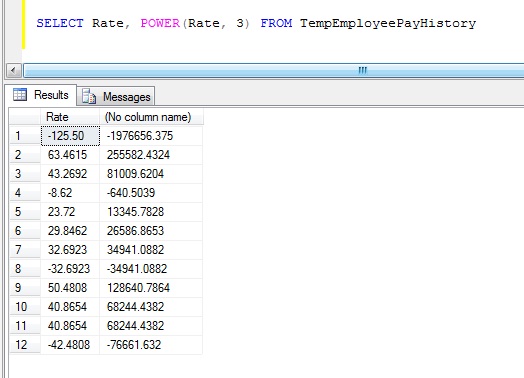Click cell with value -76661.632

click(x=151, y=345)
